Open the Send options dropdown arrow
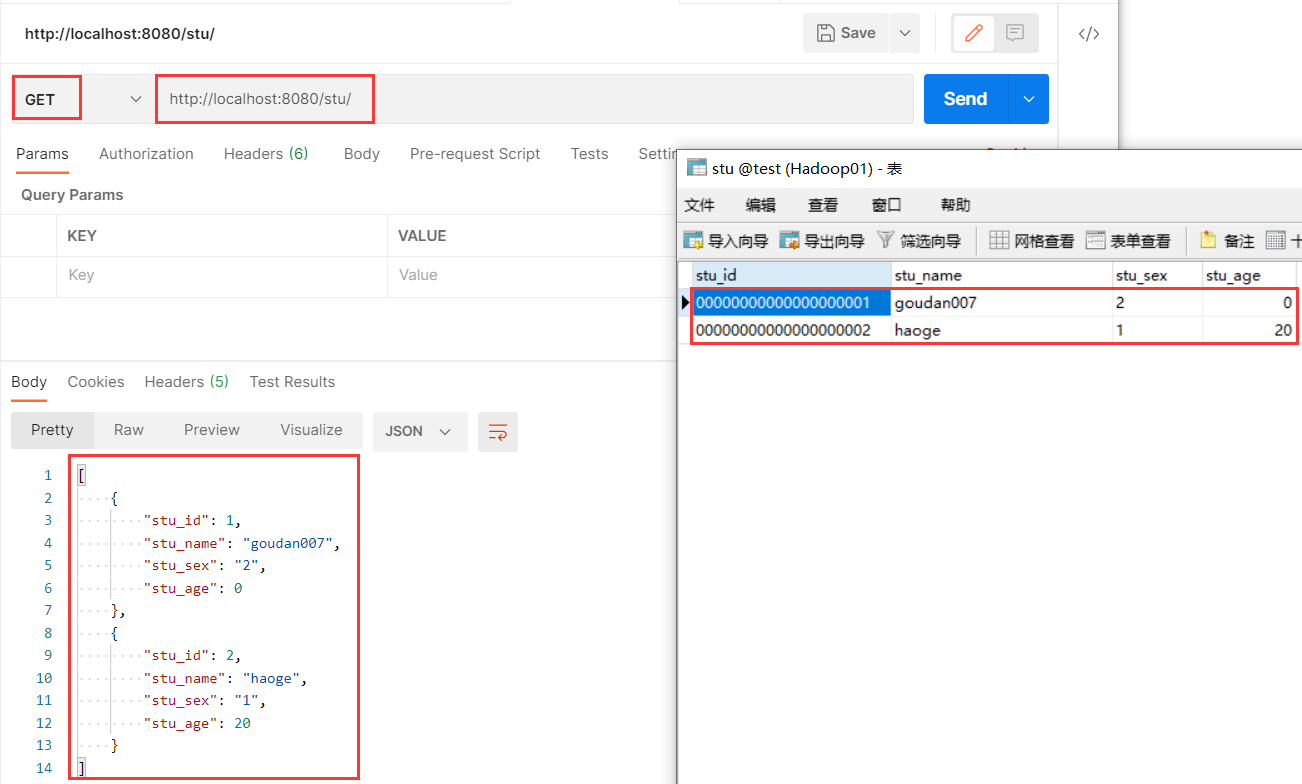Screen dimensions: 1302x784 pos(1029,99)
